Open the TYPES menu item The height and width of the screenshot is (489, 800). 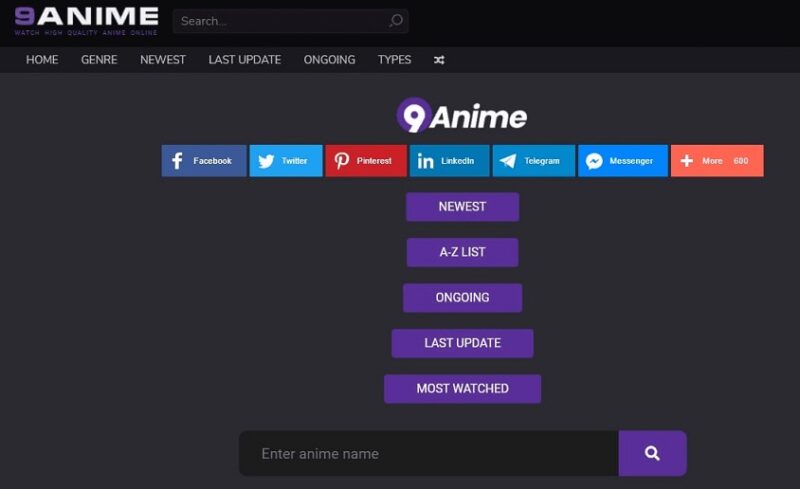pos(394,60)
